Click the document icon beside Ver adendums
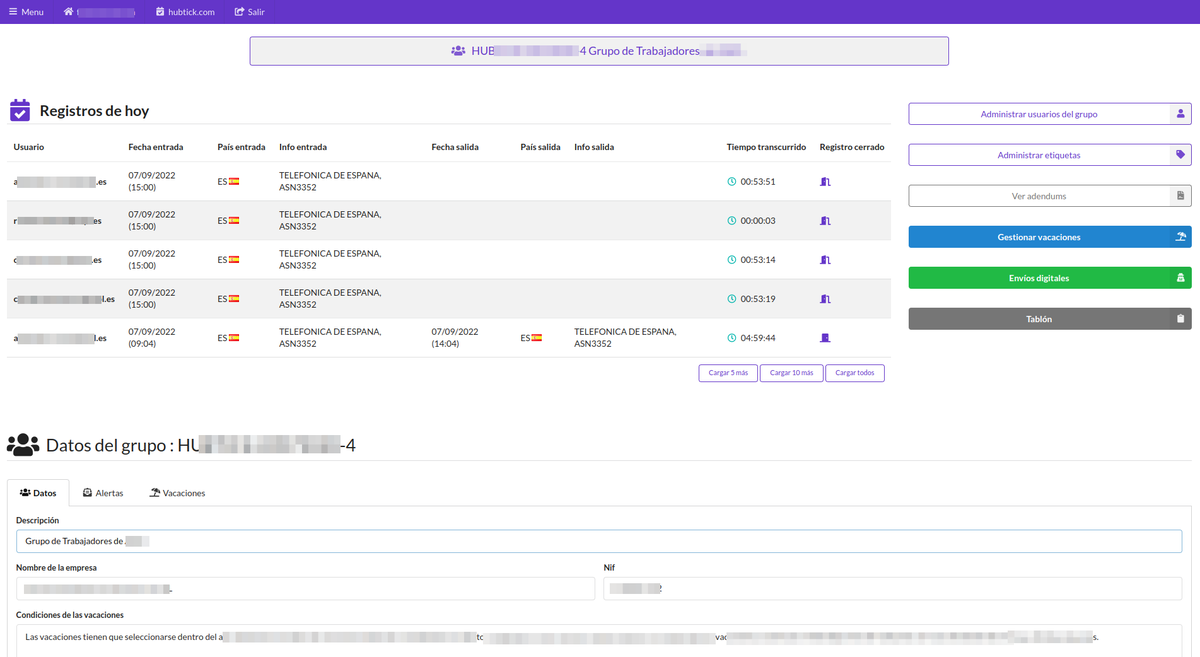Screen dimensions: 1200x657 tap(1181, 196)
